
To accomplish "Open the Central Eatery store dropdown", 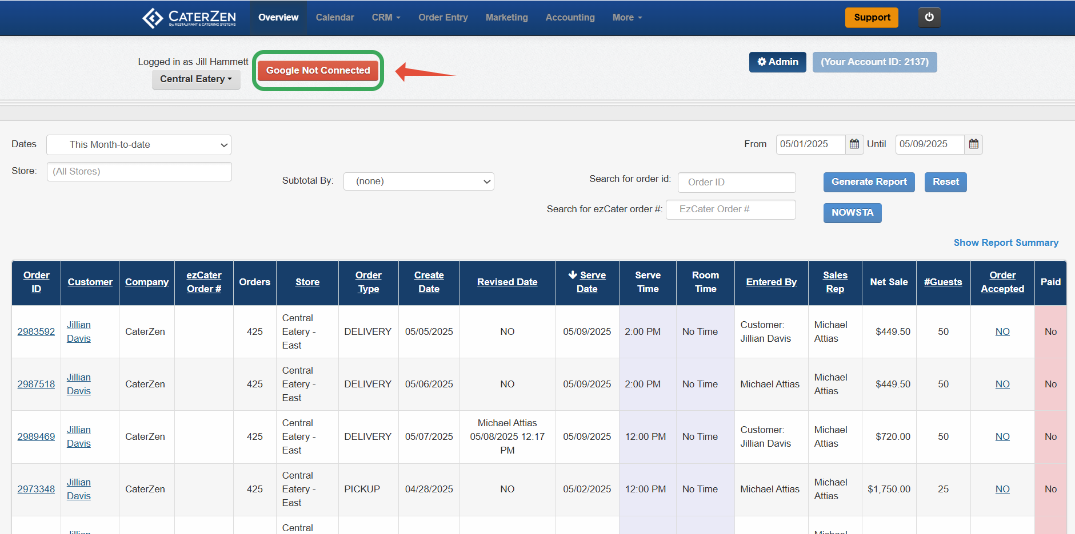I will [196, 79].
